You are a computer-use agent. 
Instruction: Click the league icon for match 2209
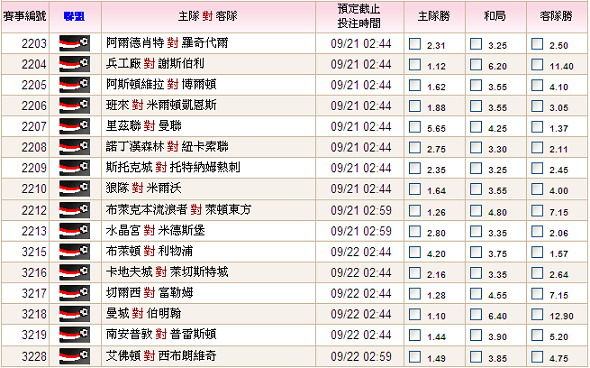(x=74, y=167)
